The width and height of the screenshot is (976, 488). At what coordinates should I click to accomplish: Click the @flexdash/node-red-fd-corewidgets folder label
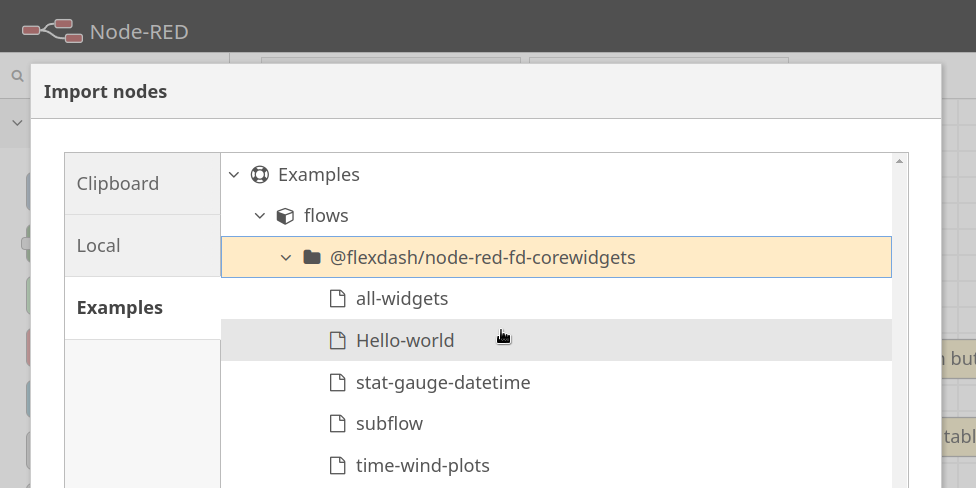pos(482,258)
